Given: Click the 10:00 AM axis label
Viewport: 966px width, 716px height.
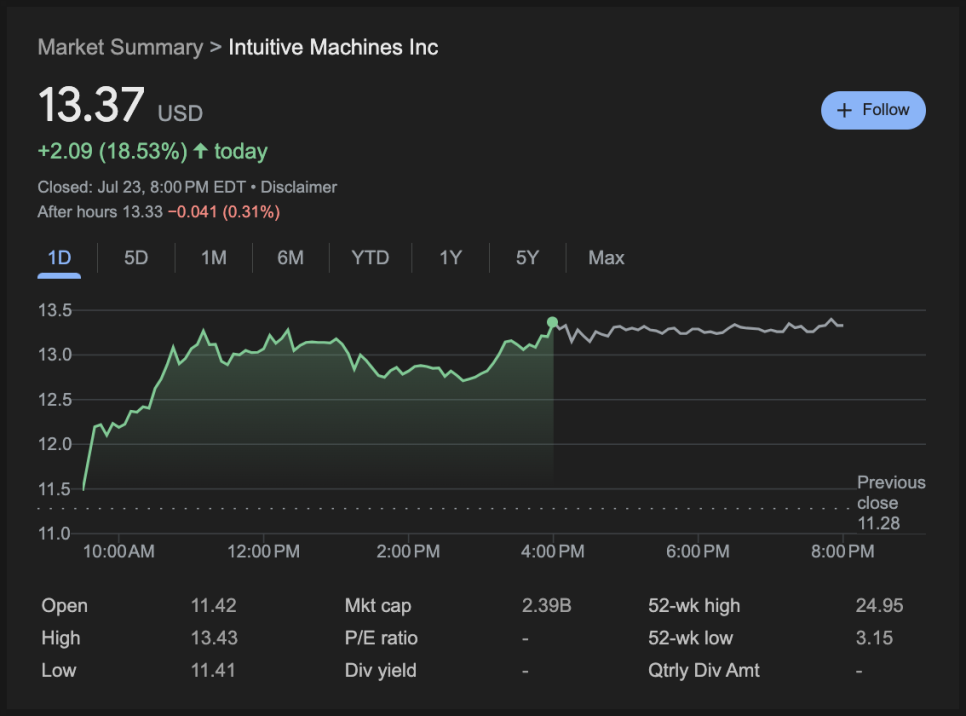Looking at the screenshot, I should click(x=119, y=551).
